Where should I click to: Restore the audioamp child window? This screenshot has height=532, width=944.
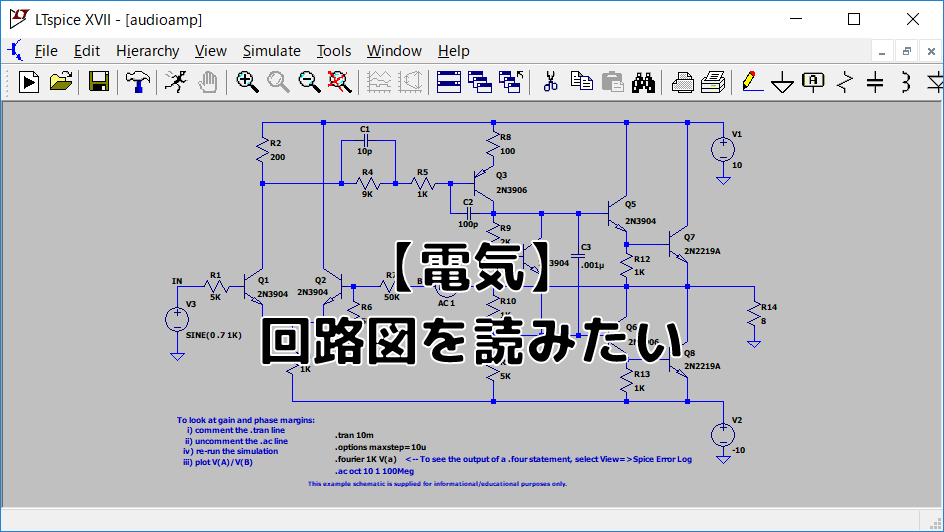(907, 52)
